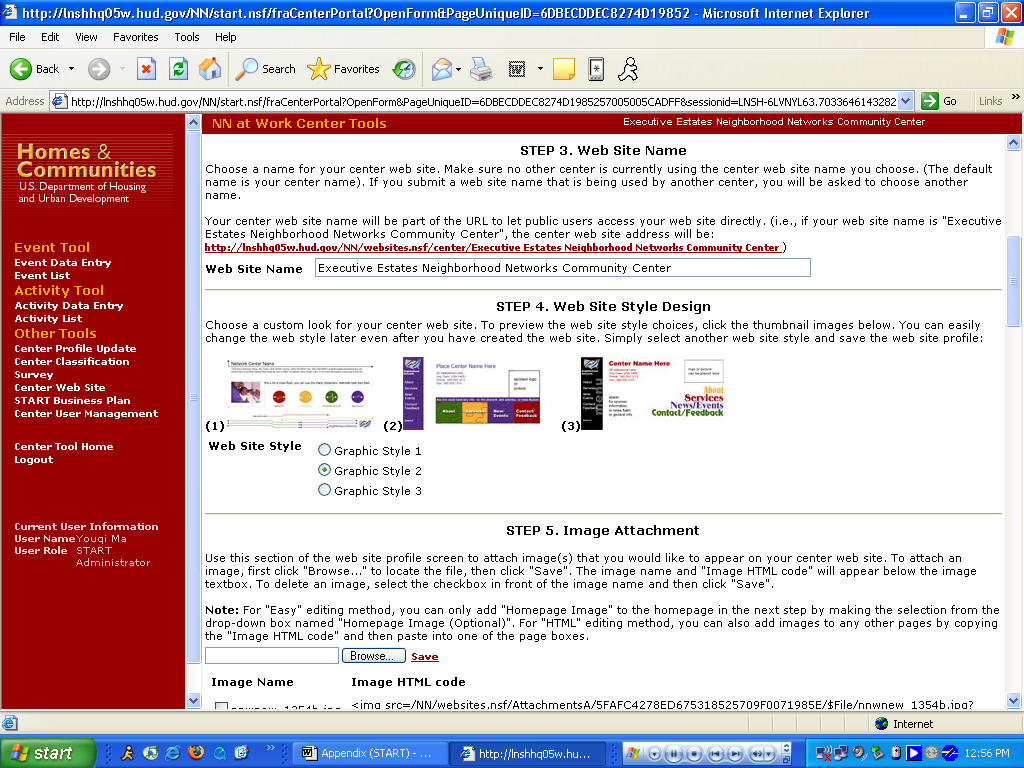
Task: Click Center Tool Home link
Action: click(x=64, y=447)
